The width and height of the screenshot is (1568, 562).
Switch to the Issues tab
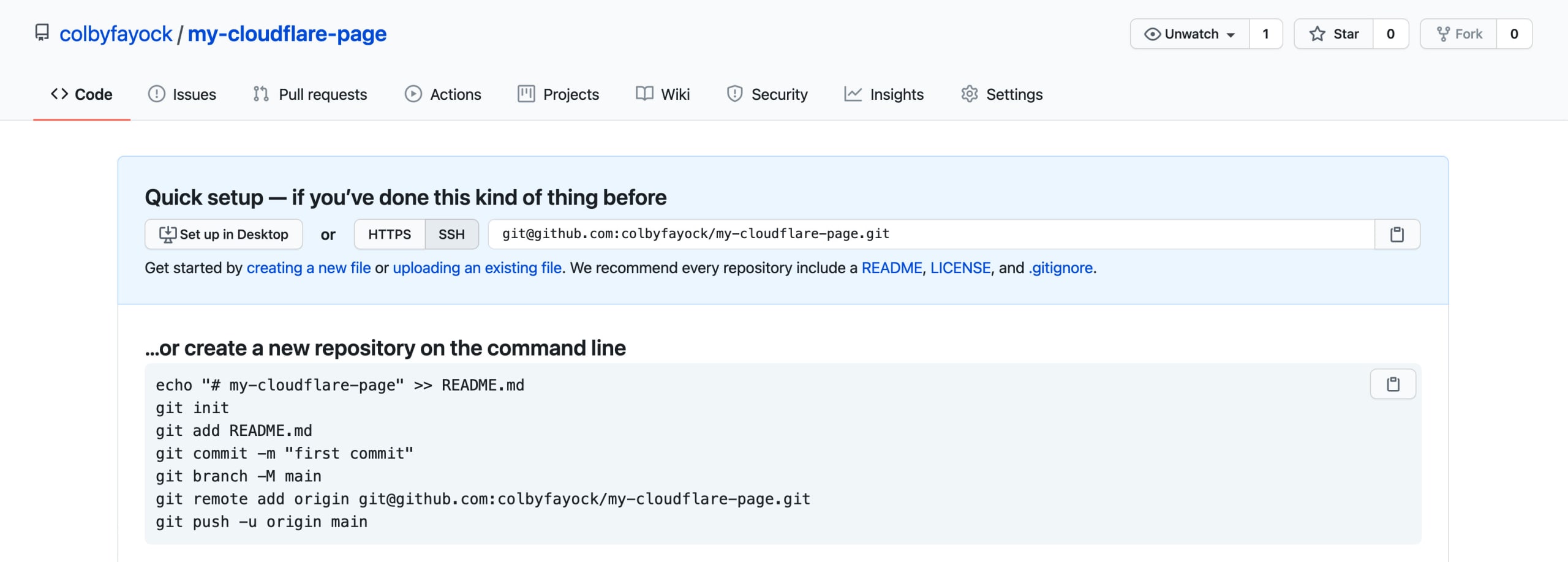coord(182,94)
